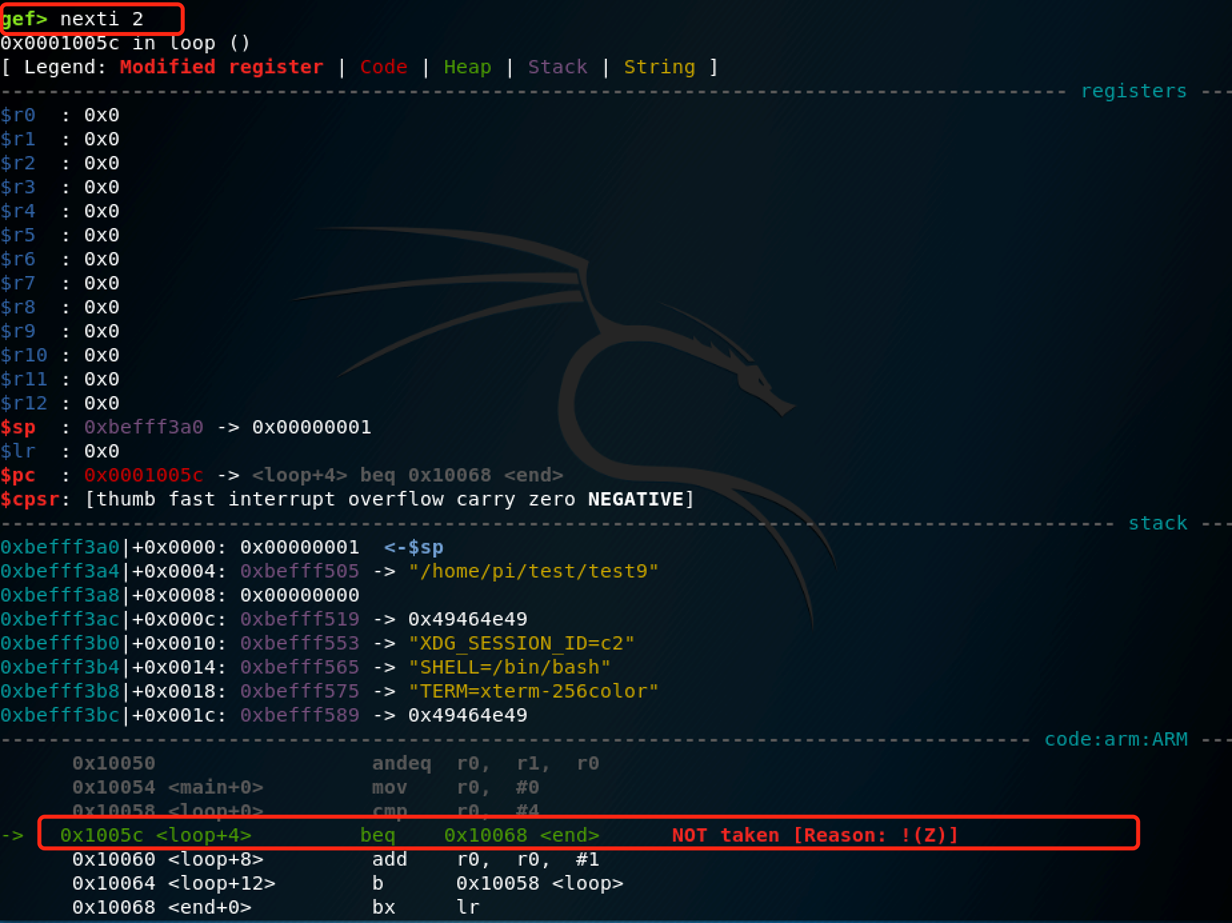The image size is (1232, 923).
Task: Click the red $pc register name
Action: coord(18,475)
